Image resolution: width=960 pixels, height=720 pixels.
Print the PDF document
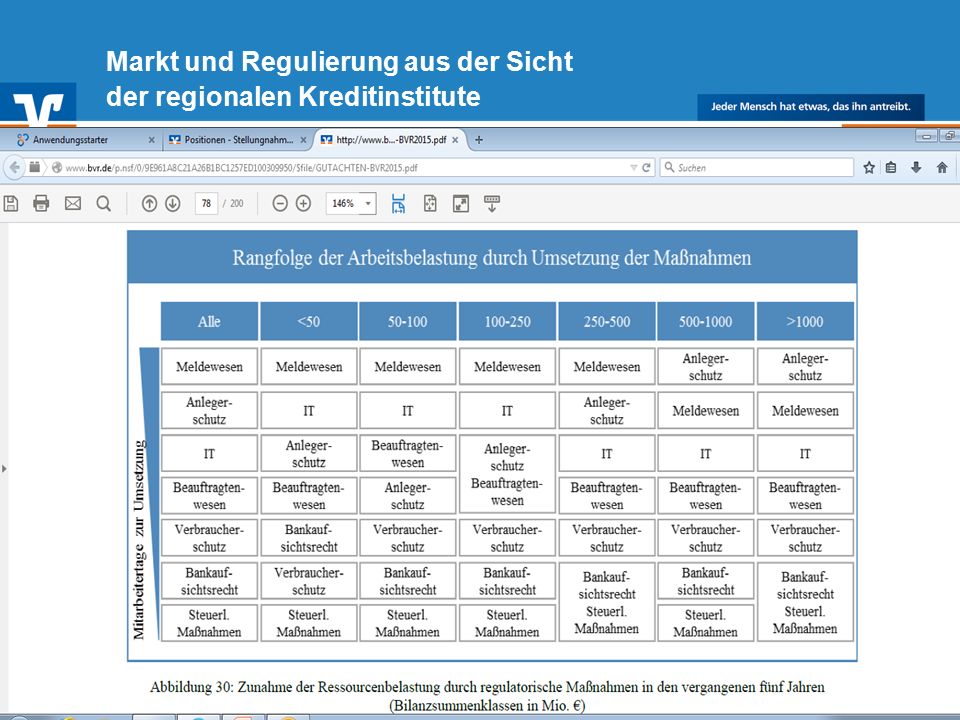coord(41,203)
